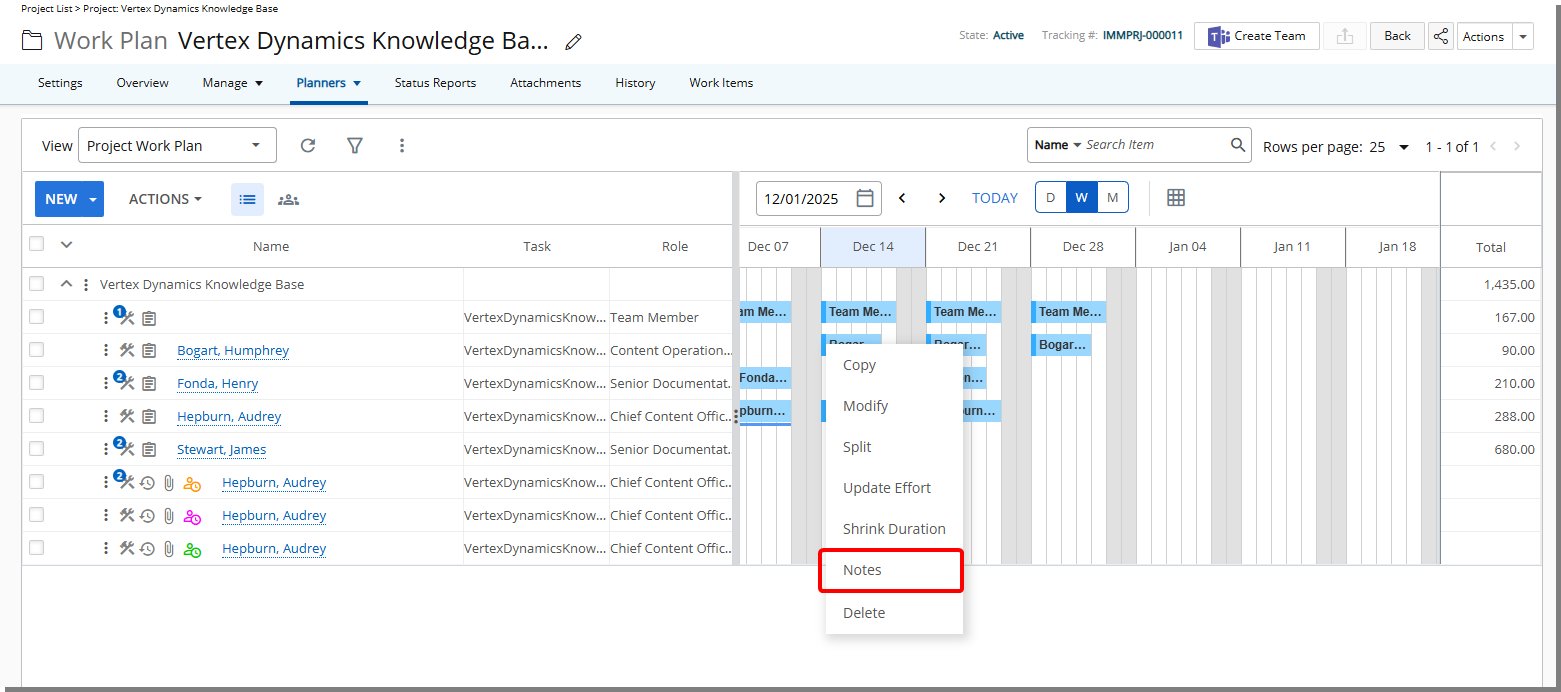The height and width of the screenshot is (692, 1561).
Task: Go to previous period with left arrow
Action: coord(902,198)
